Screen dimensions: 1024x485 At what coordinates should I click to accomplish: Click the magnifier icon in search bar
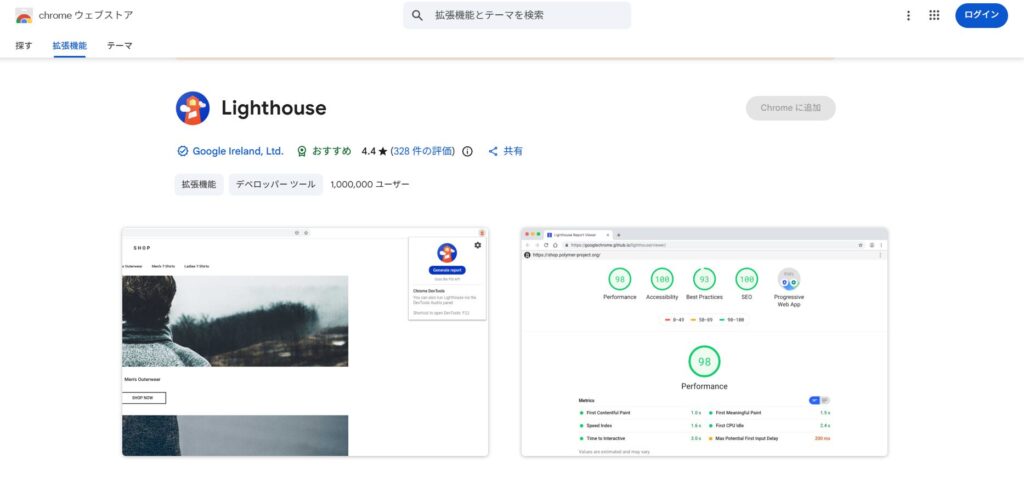[x=418, y=15]
